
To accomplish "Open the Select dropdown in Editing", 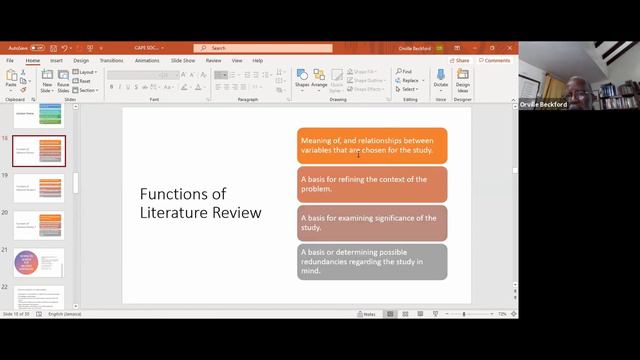I will 407,89.
